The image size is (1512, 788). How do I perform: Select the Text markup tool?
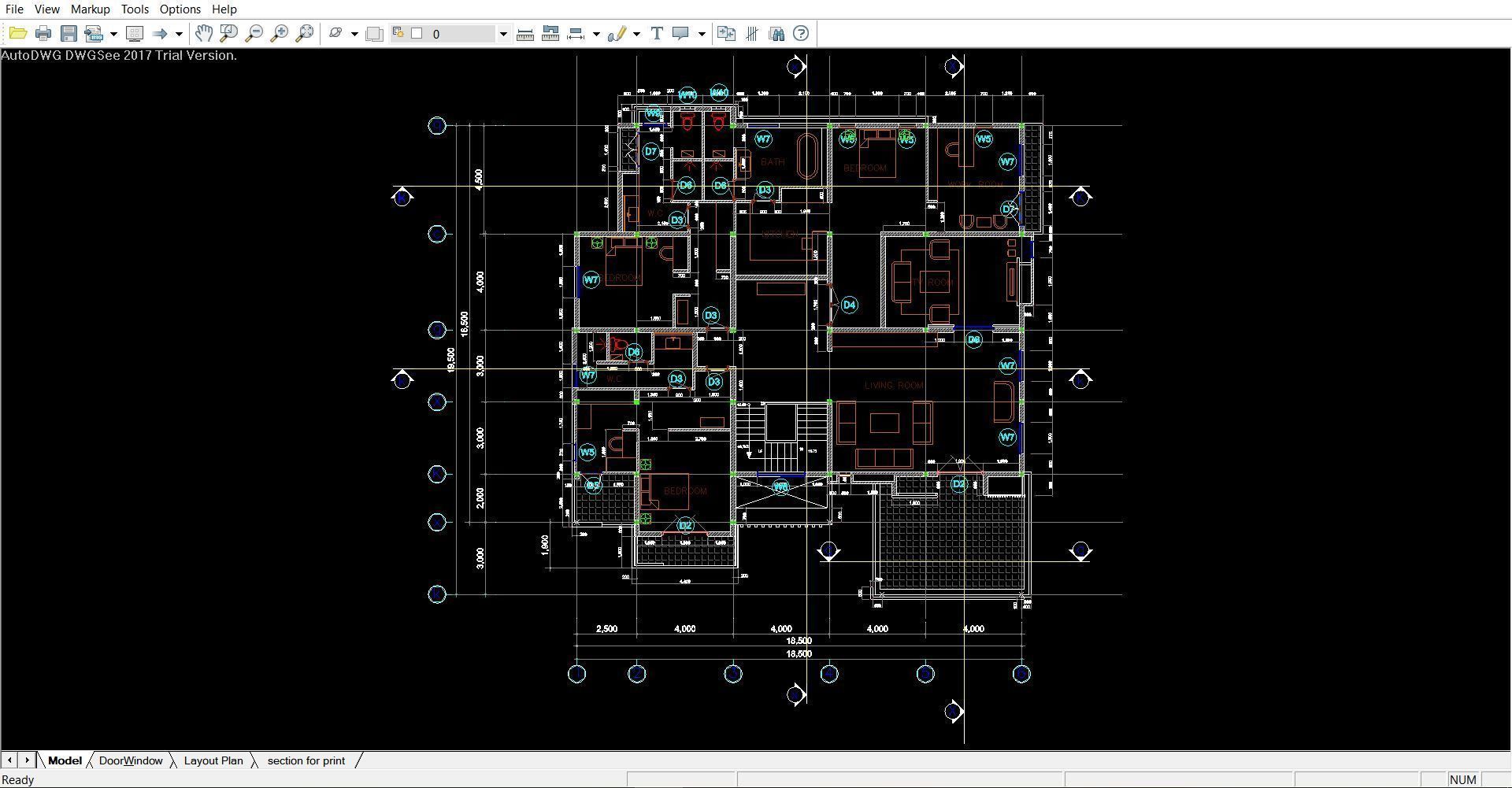(656, 33)
